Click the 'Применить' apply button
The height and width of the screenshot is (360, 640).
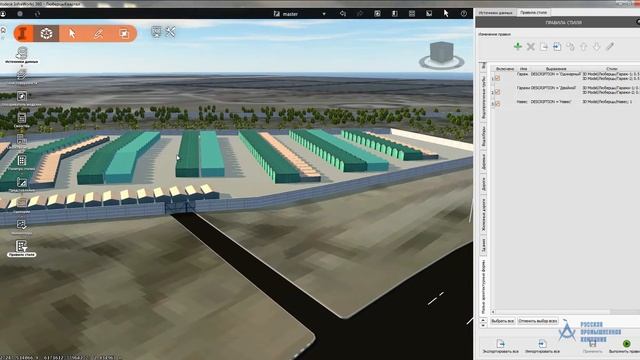click(592, 347)
